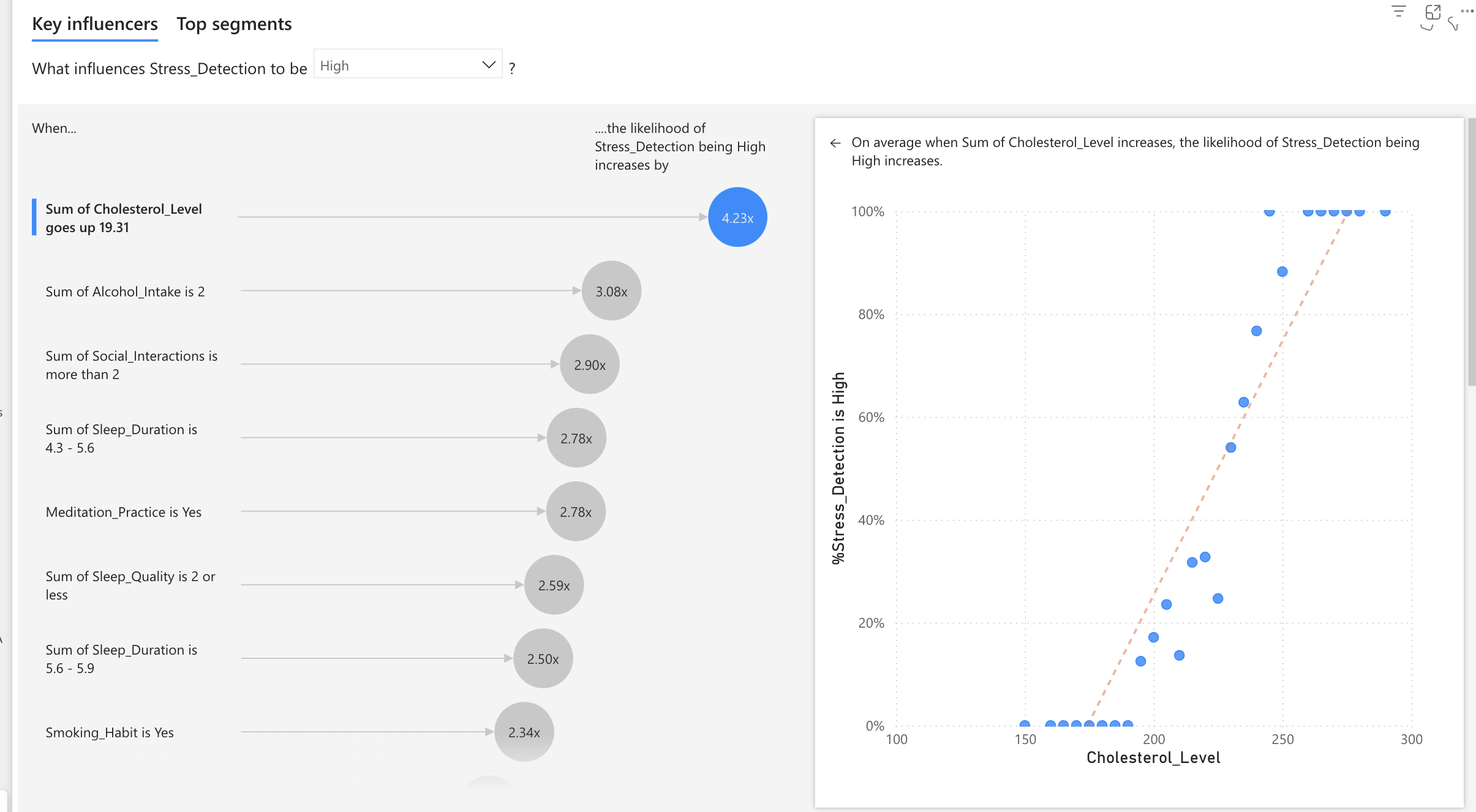1476x812 pixels.
Task: Select the 4.23x Cholesterol_Level bubble
Action: click(737, 217)
